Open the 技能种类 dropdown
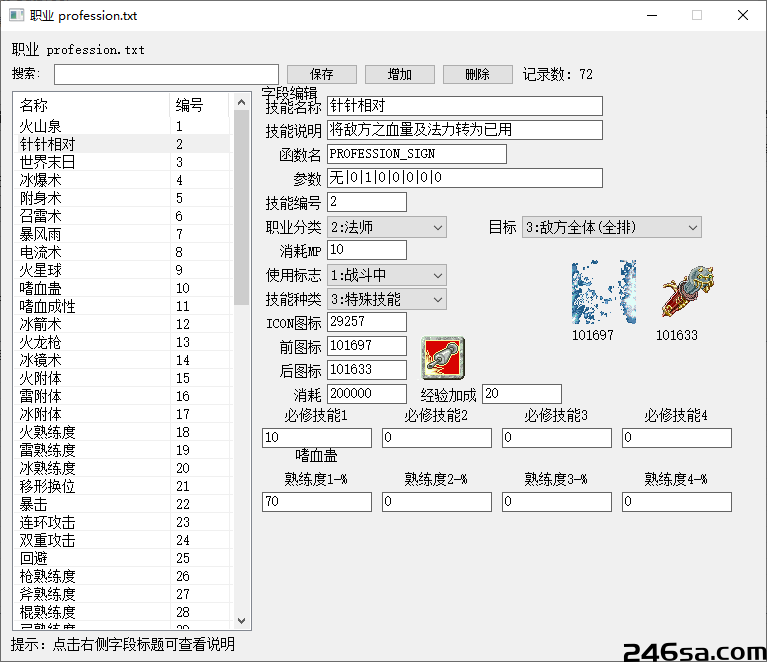The image size is (767, 662). (x=386, y=299)
